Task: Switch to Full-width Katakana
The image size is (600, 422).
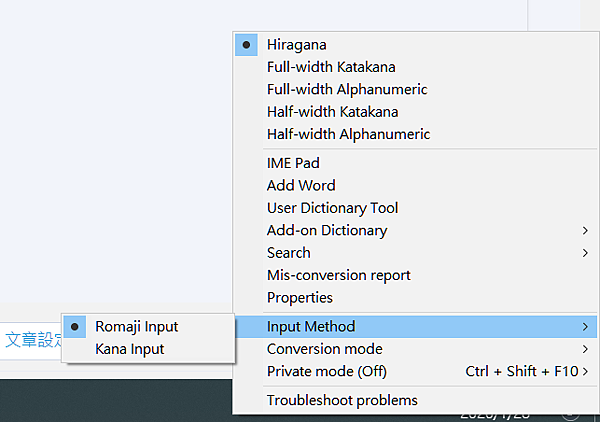Action: pyautogui.click(x=331, y=67)
